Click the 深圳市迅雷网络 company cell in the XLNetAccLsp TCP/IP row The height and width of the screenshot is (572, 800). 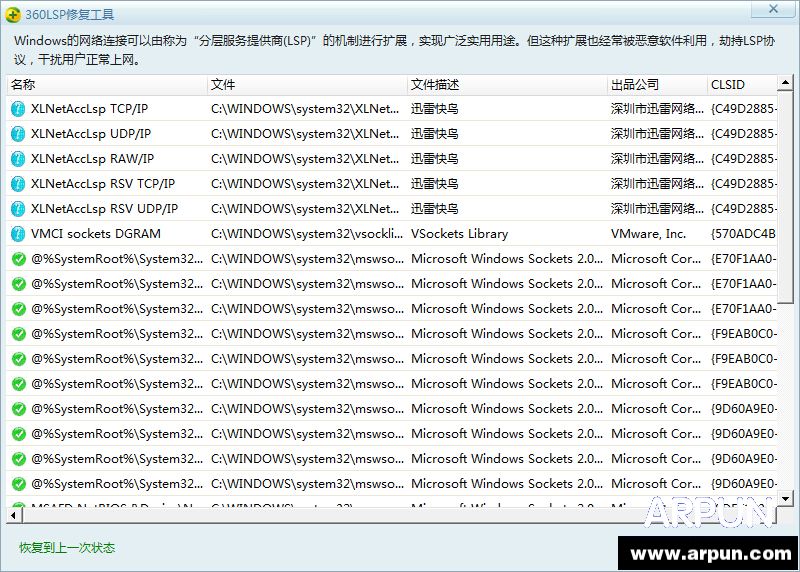[x=657, y=109]
